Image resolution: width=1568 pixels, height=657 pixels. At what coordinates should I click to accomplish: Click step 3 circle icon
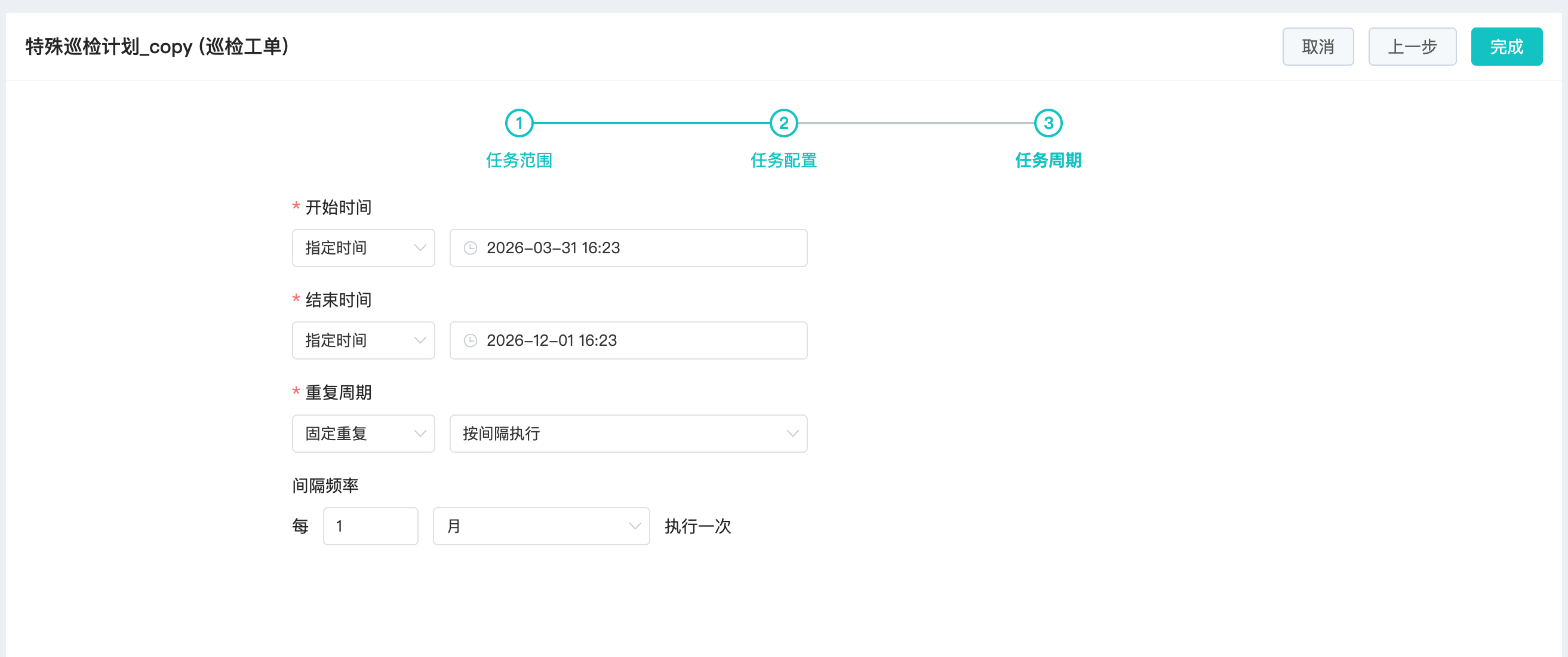click(1047, 123)
